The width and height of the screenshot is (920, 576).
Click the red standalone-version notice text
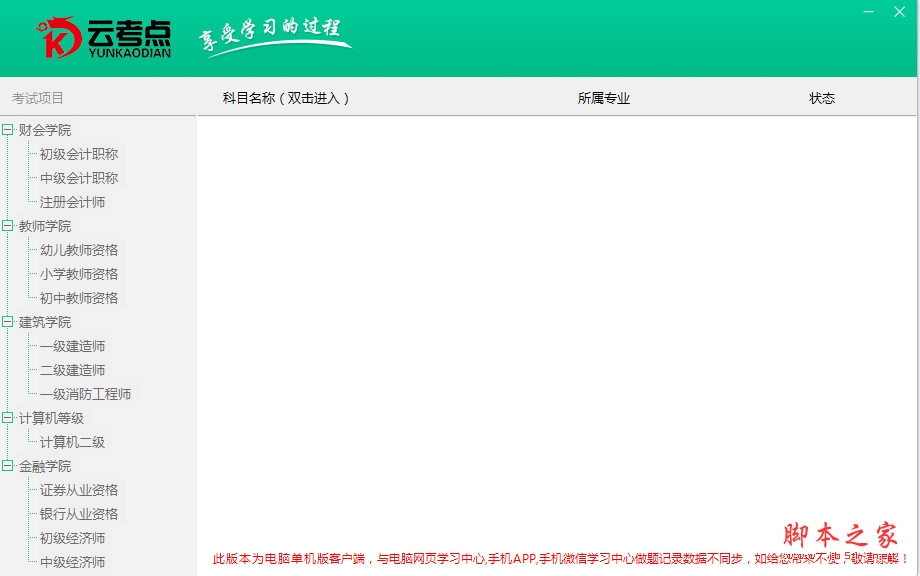(x=560, y=558)
